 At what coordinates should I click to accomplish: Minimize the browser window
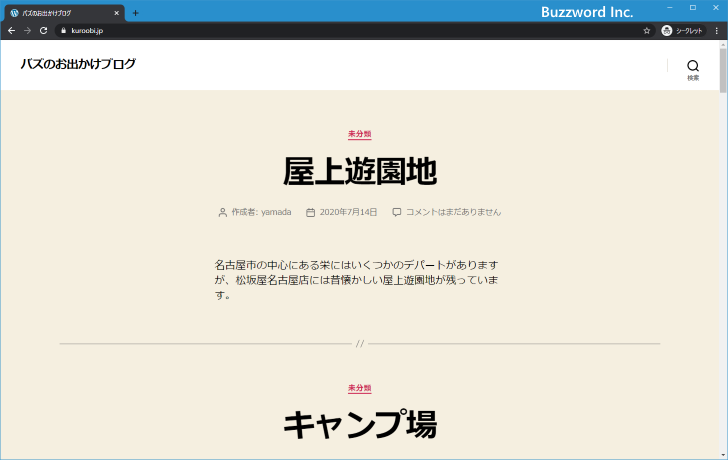coord(670,7)
